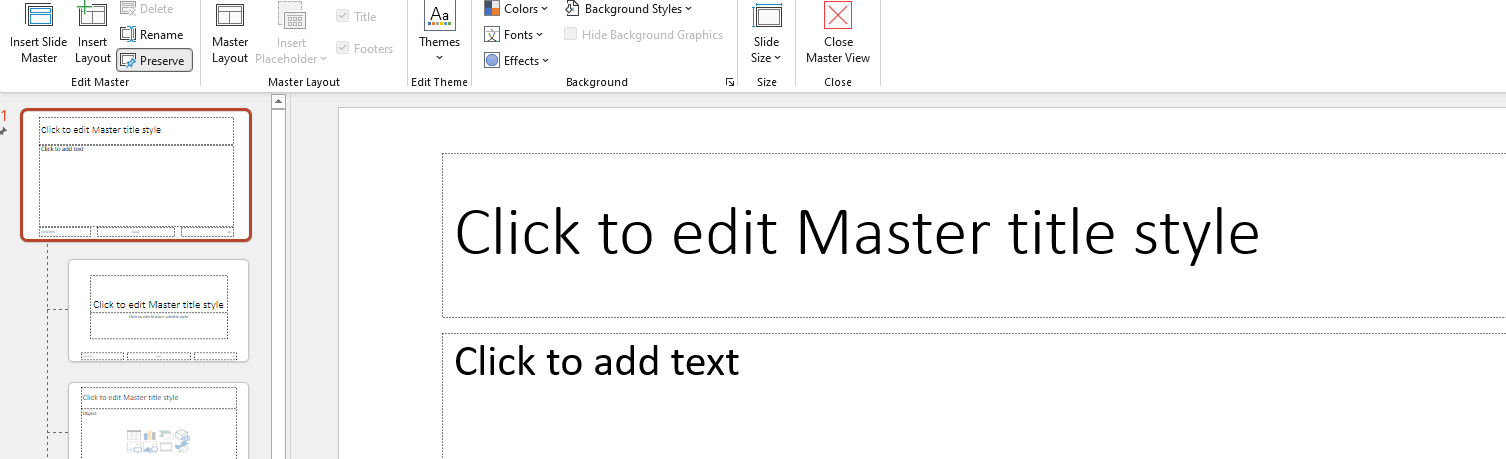Click the Insert Layout icon

[x=92, y=15]
